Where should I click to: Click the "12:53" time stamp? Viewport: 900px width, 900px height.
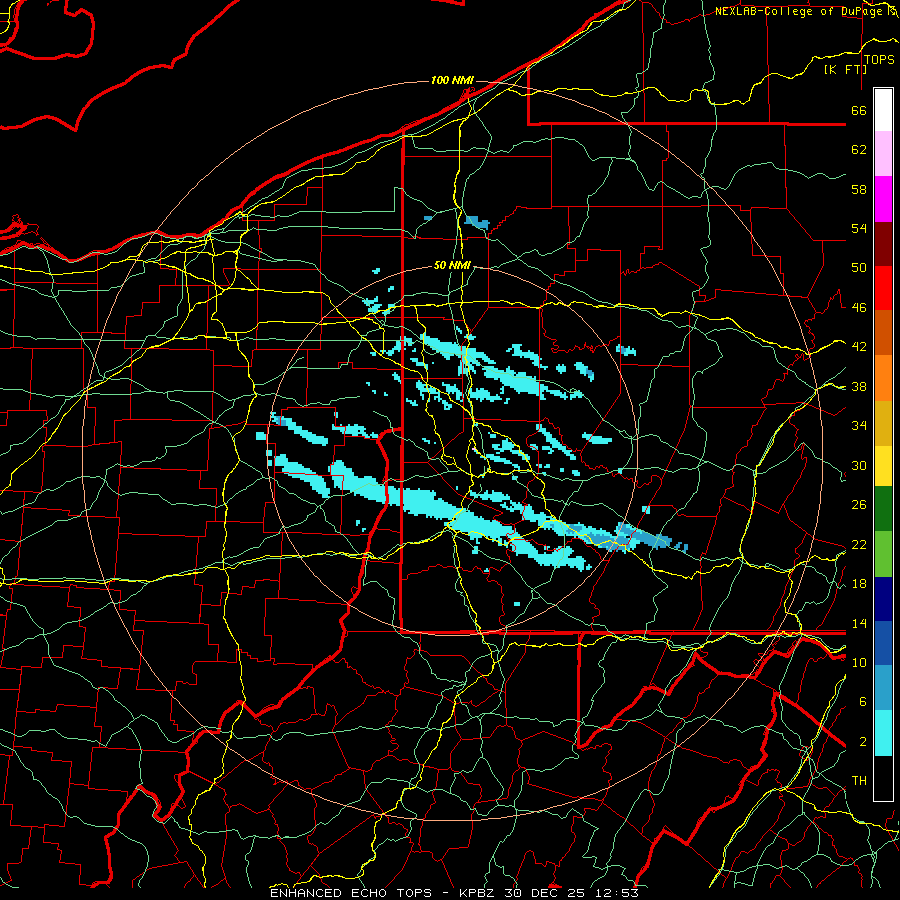pos(615,893)
